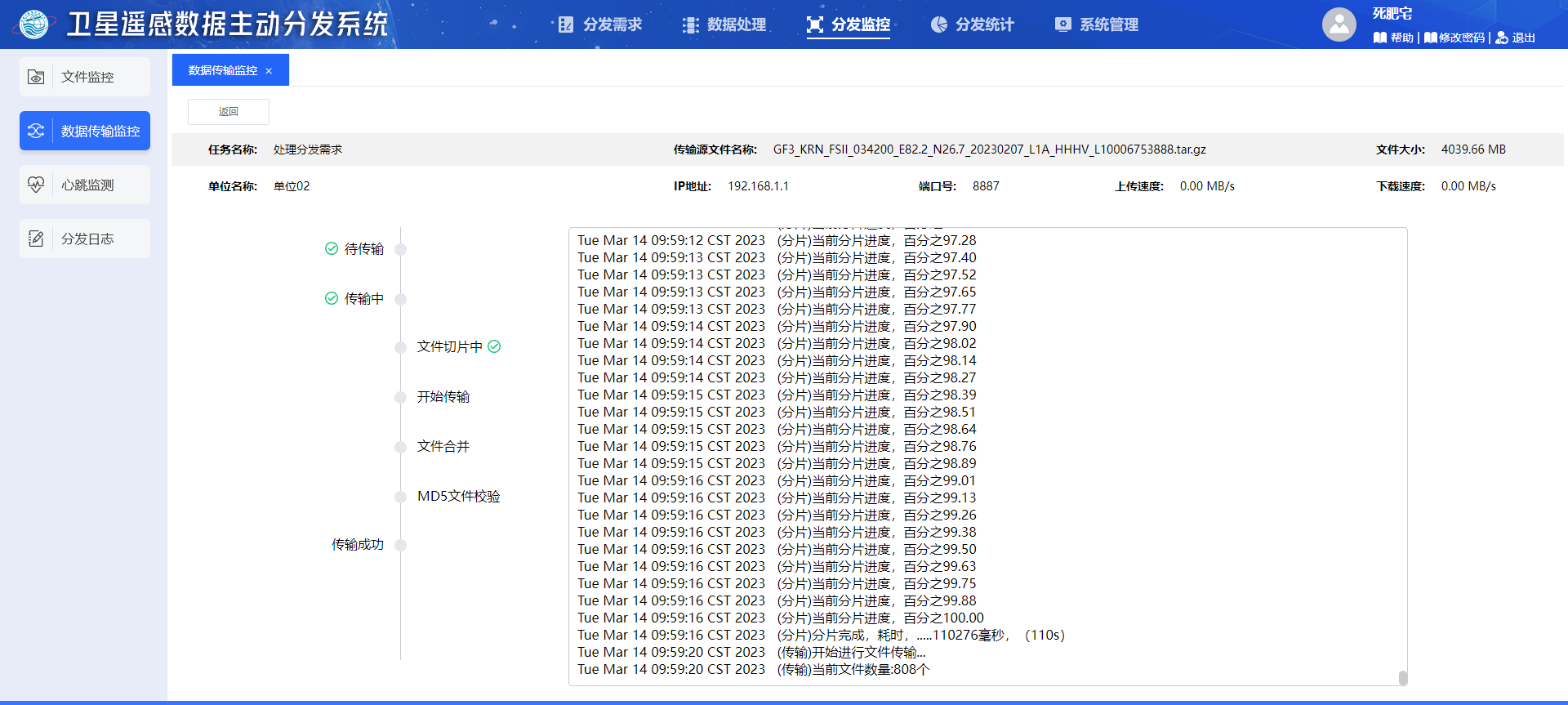Click the green check beside 待传输
The image size is (1568, 705).
point(332,248)
